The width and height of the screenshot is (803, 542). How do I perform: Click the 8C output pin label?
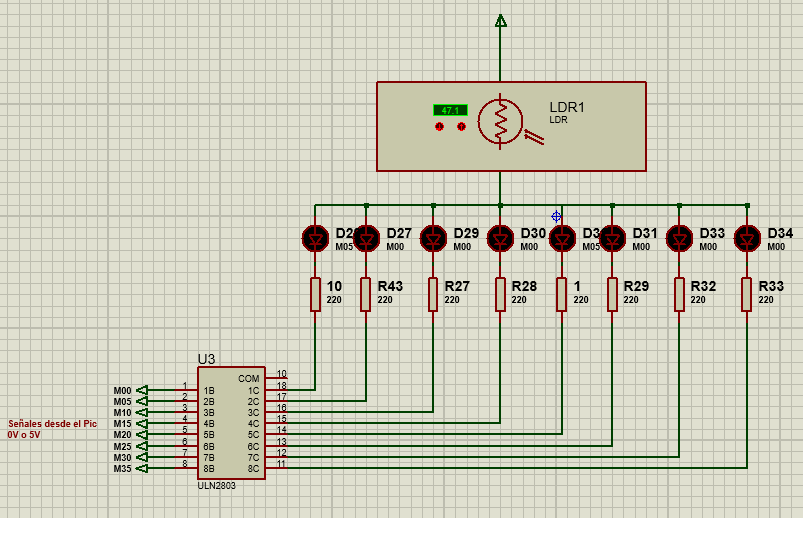pos(253,469)
